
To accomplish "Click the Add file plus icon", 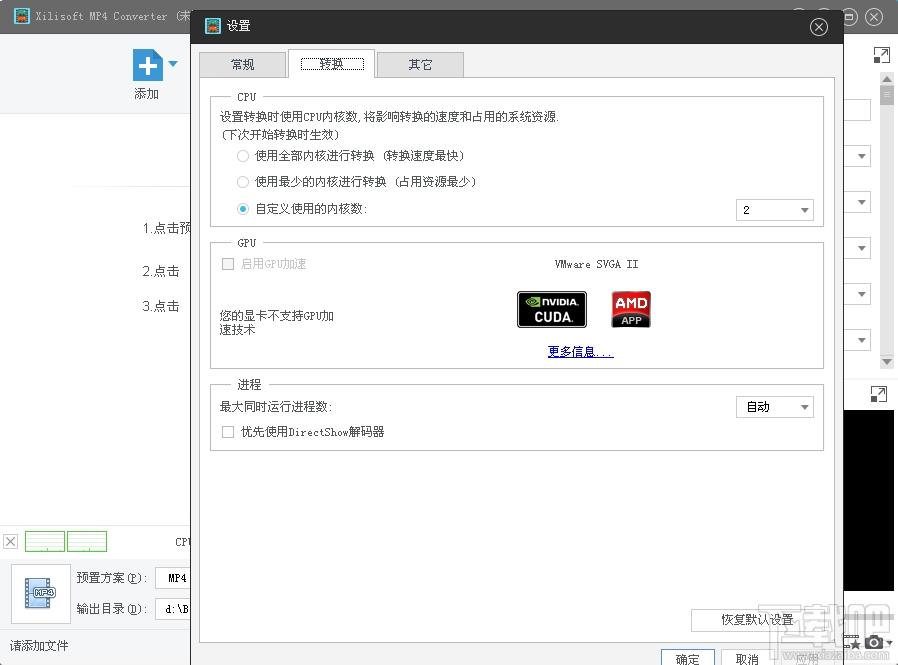I will [x=147, y=65].
